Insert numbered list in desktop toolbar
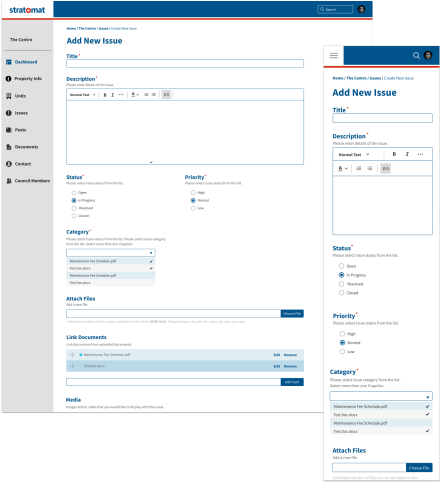Image resolution: width=440 pixels, height=482 pixels. (154, 95)
